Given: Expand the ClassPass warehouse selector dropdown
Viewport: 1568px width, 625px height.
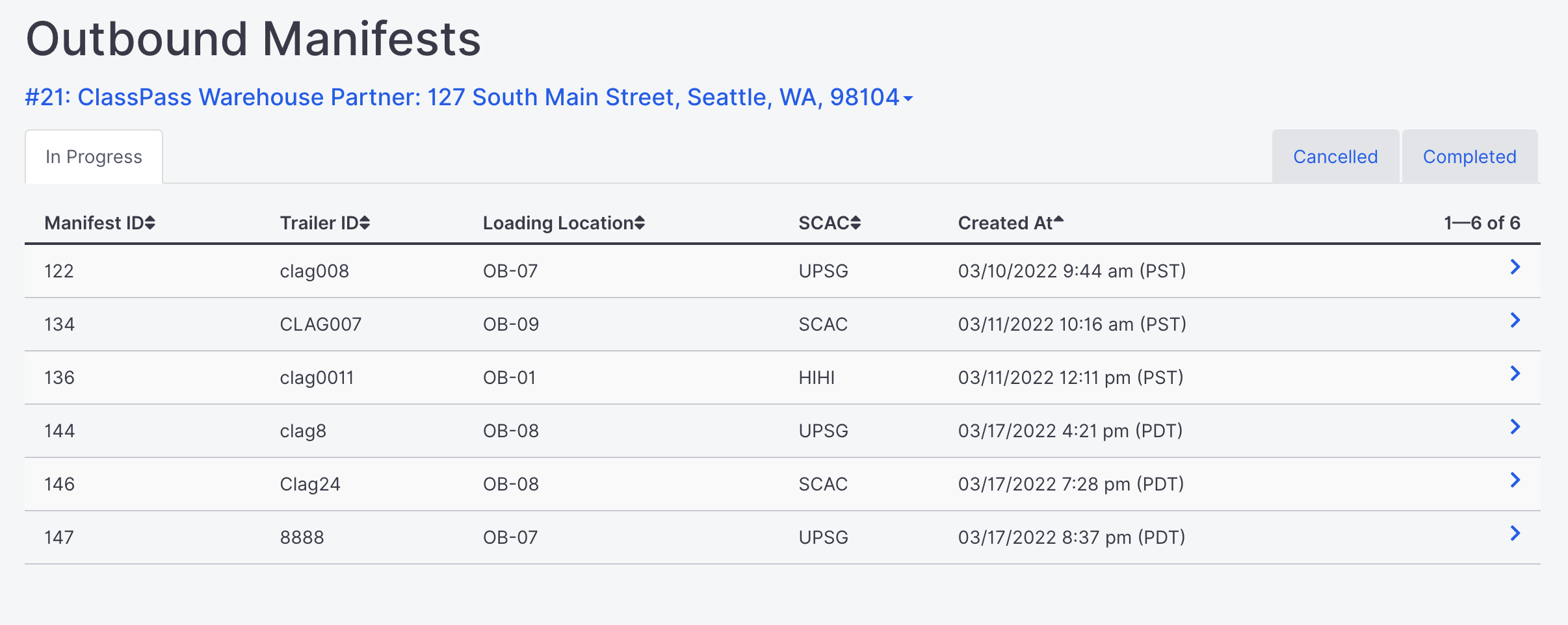Looking at the screenshot, I should coord(469,97).
